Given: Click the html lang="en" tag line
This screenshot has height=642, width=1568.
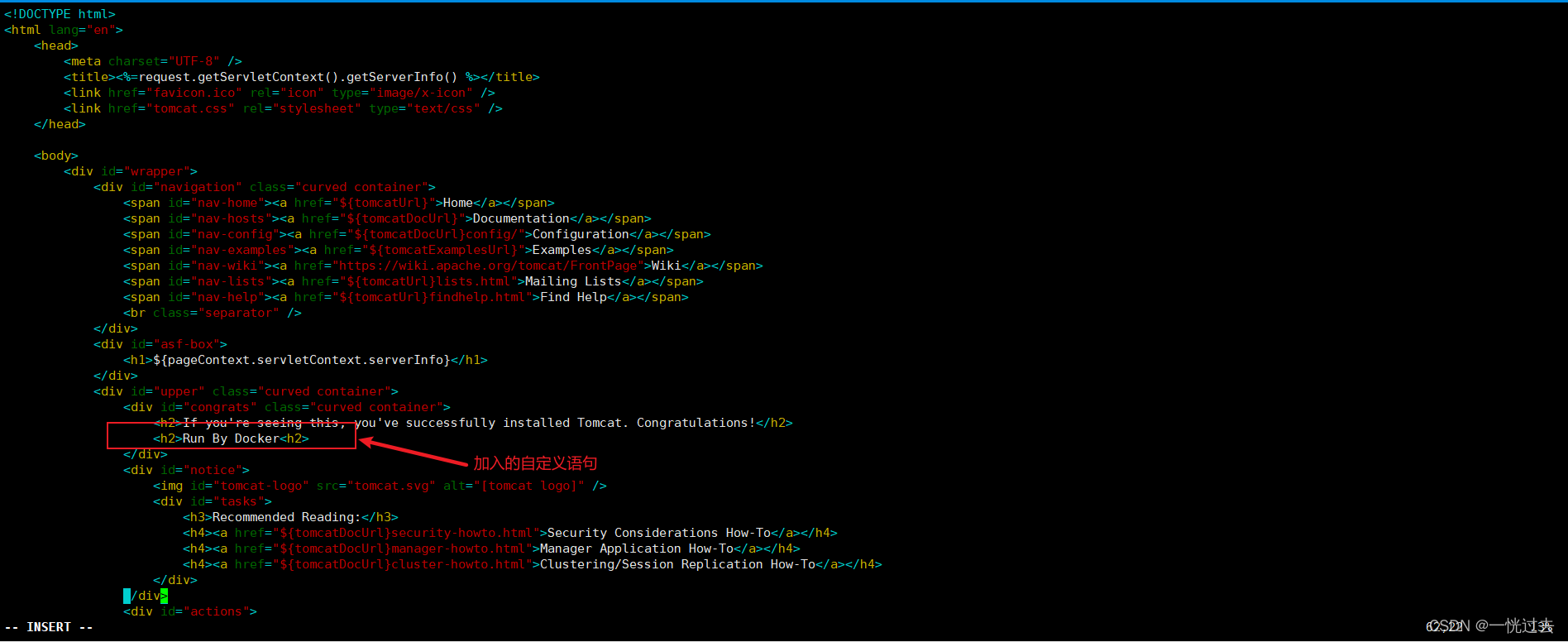Looking at the screenshot, I should (64, 30).
